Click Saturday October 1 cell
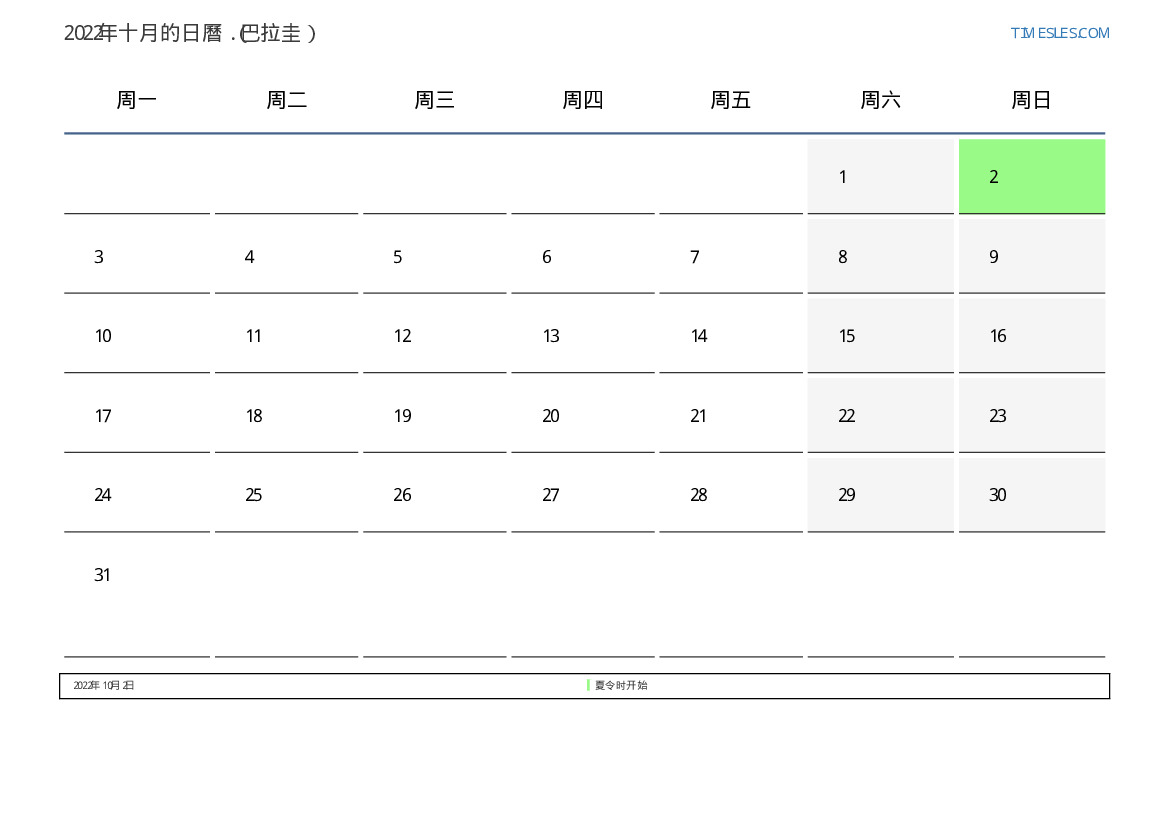Viewport: 1169px width, 827px height. point(880,177)
